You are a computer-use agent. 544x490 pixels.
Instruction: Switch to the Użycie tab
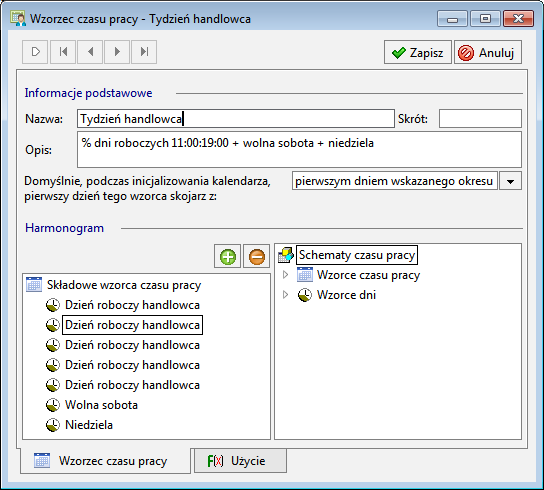coord(240,461)
